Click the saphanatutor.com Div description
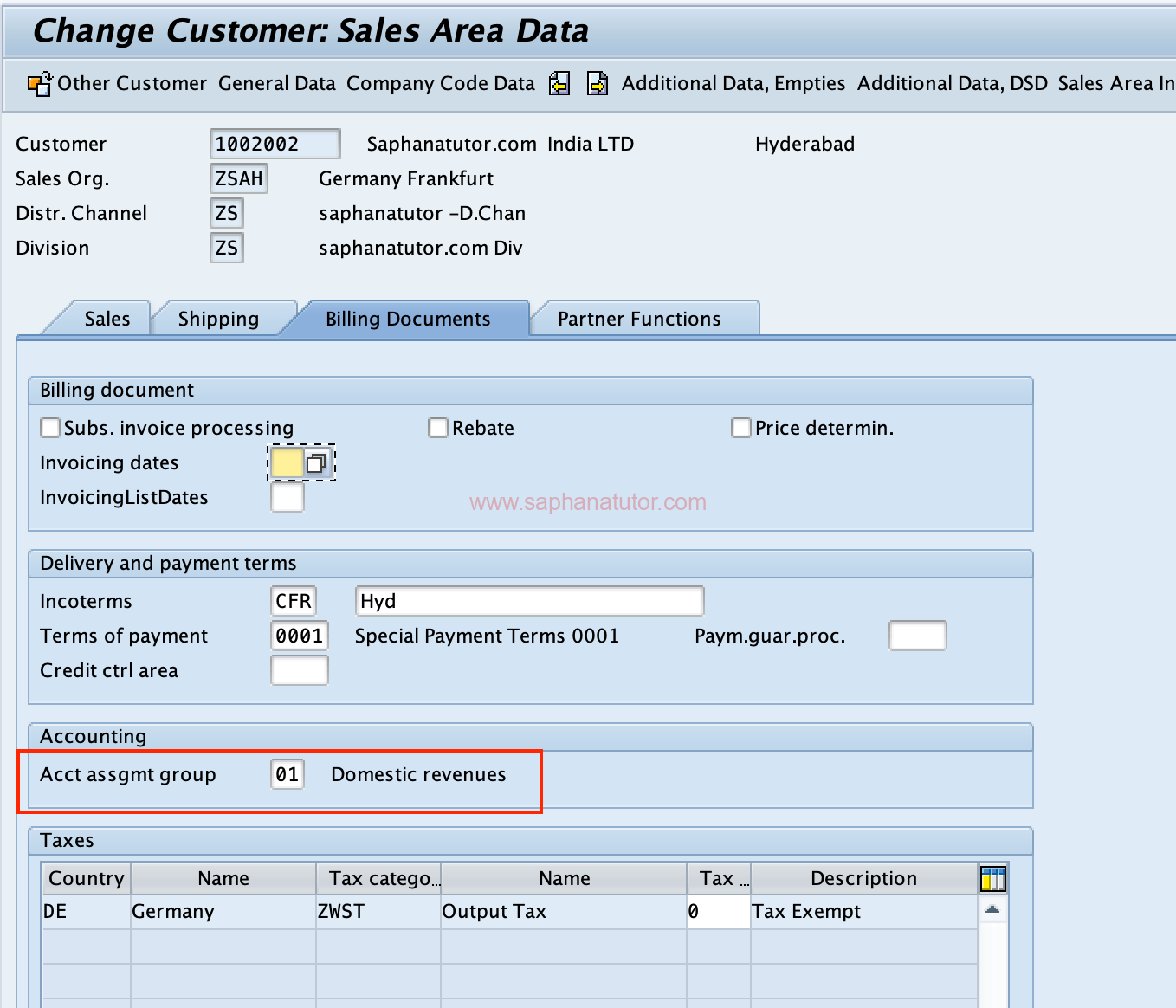The width and height of the screenshot is (1176, 1008). coord(421,248)
